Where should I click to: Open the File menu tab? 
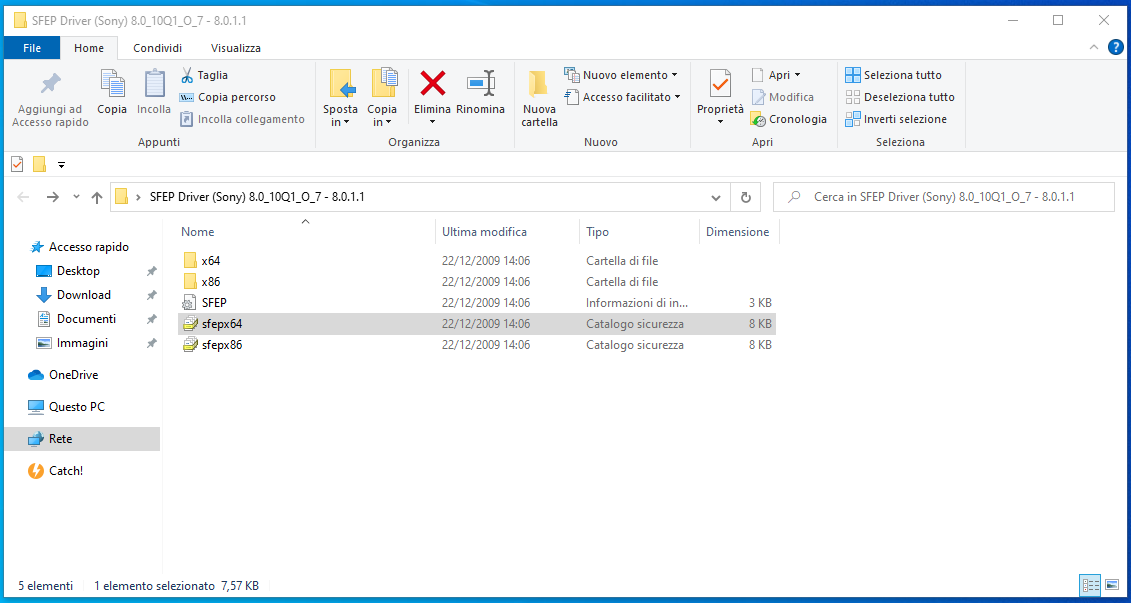[32, 48]
